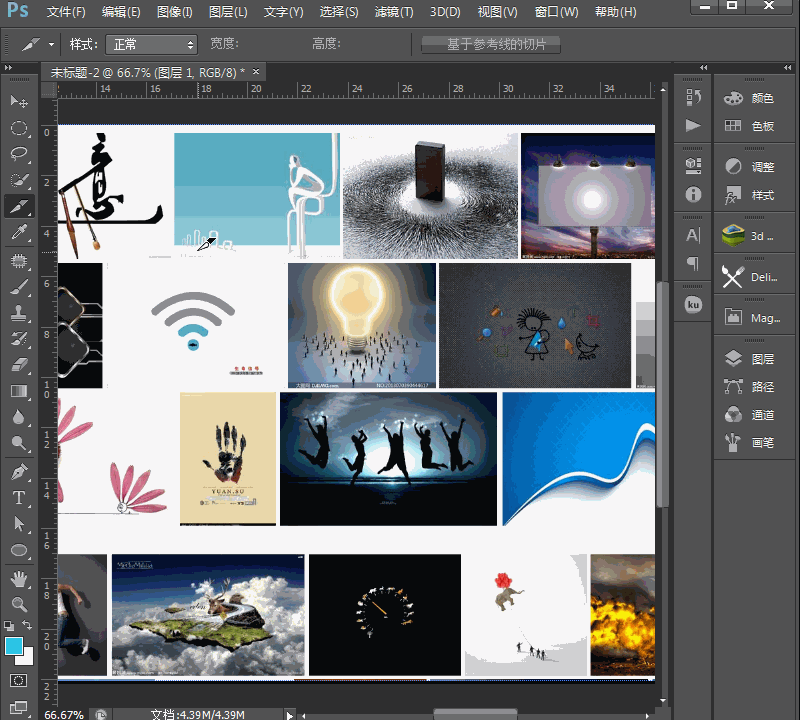
Task: Click the glowing light bulb image
Action: [362, 325]
